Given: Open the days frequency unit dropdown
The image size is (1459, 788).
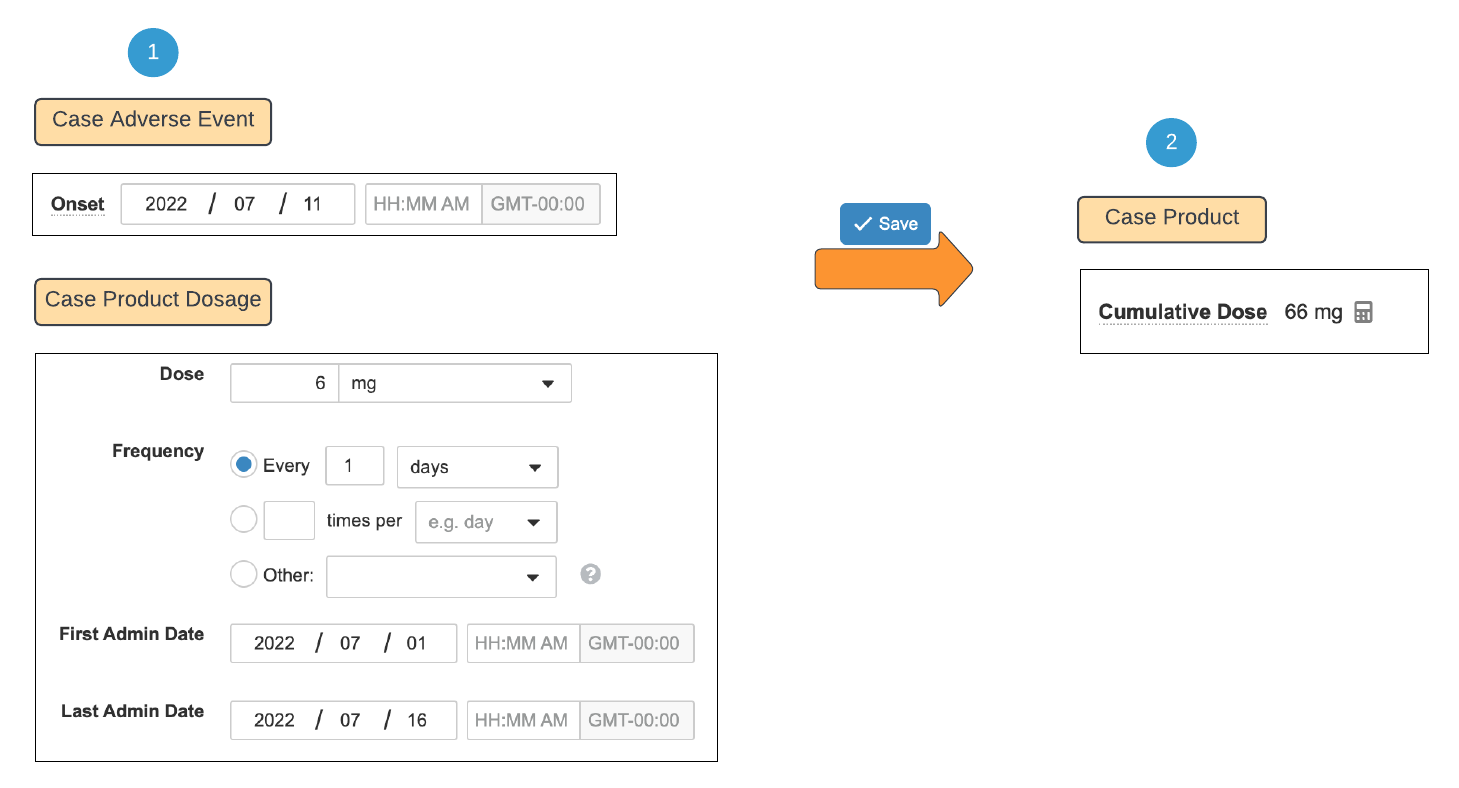Looking at the screenshot, I should click(x=477, y=467).
